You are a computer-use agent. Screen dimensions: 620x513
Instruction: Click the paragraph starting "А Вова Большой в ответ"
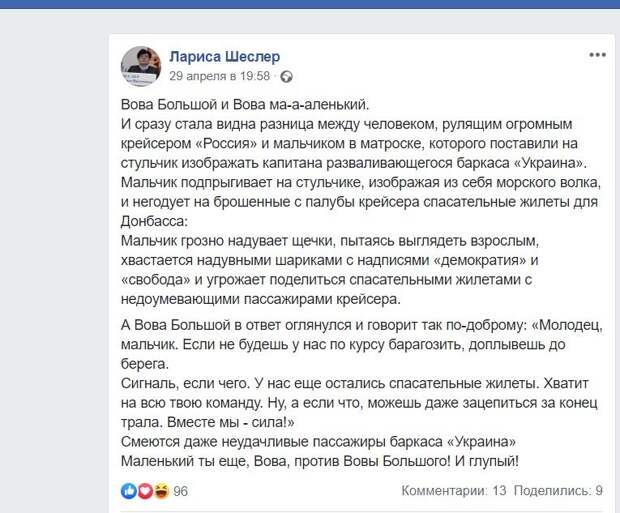[x=361, y=344]
